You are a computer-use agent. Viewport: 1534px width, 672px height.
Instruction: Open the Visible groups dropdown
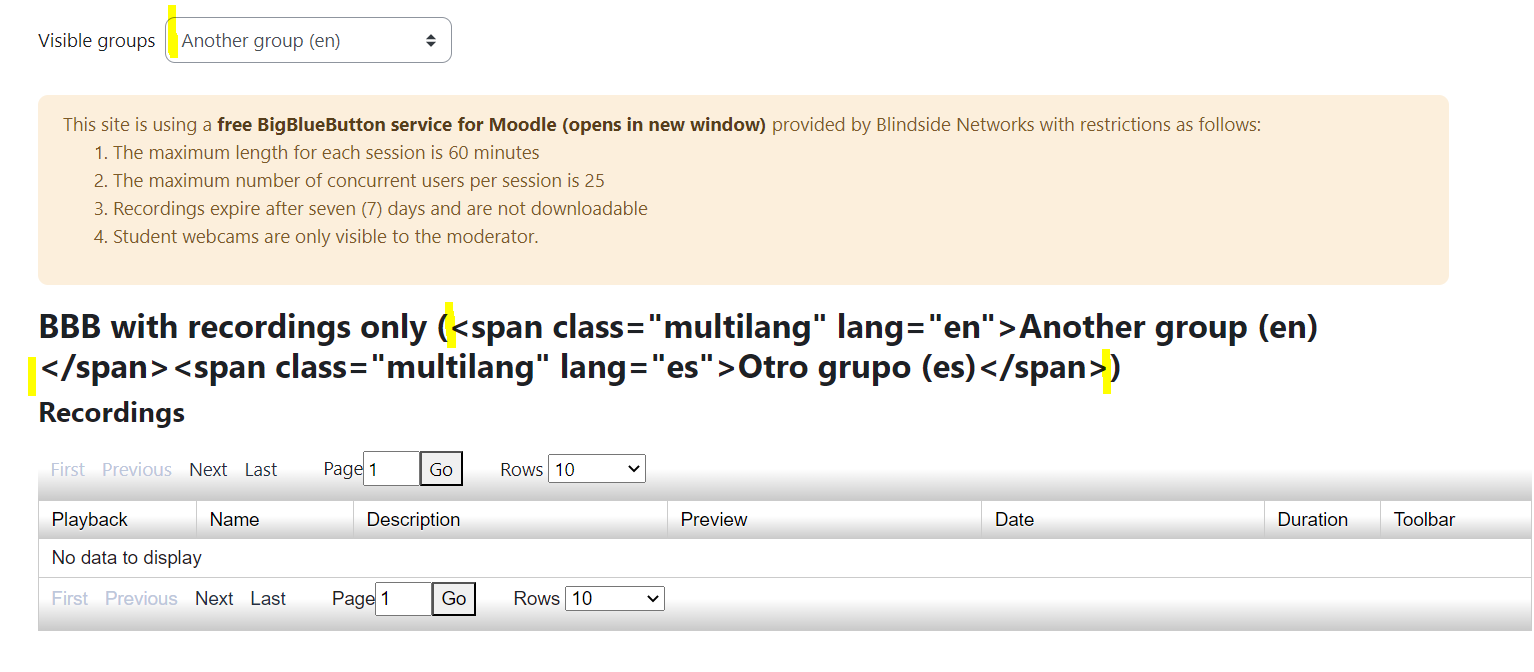pyautogui.click(x=308, y=41)
